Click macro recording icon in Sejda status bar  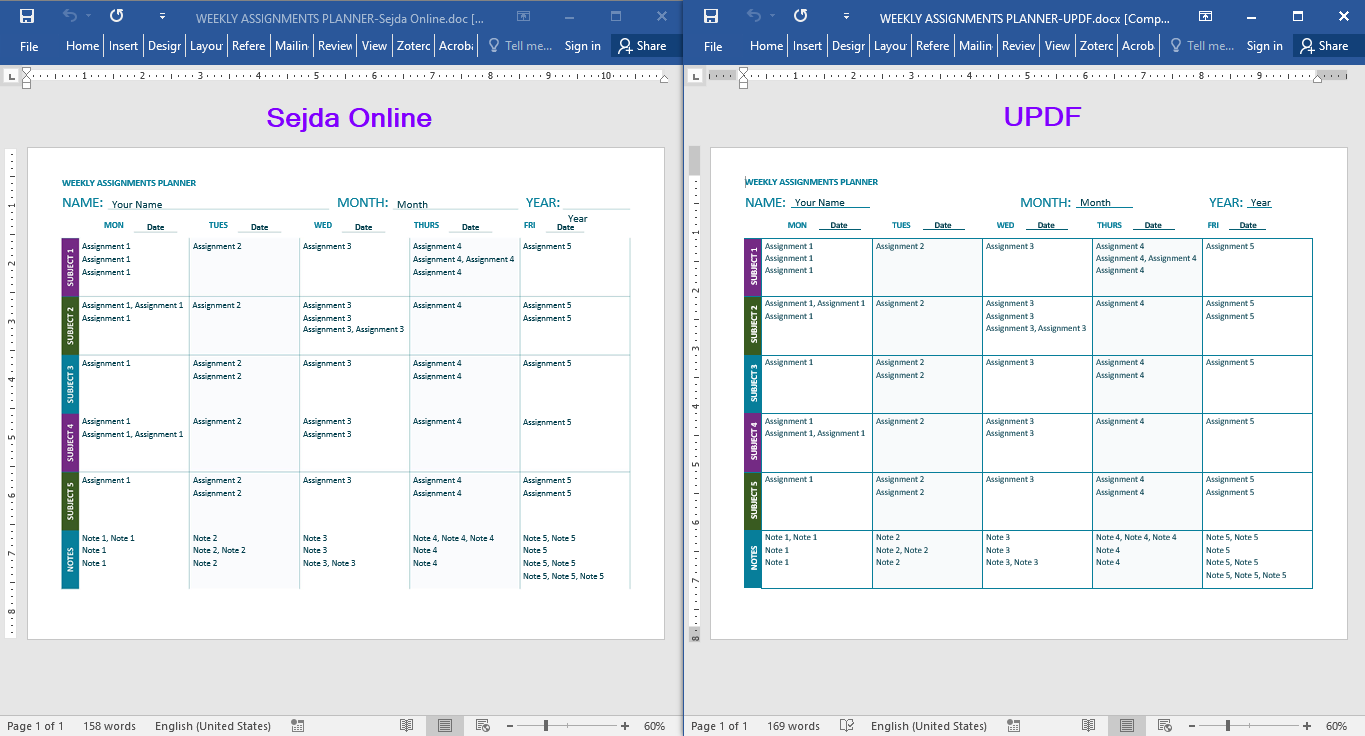pyautogui.click(x=298, y=726)
